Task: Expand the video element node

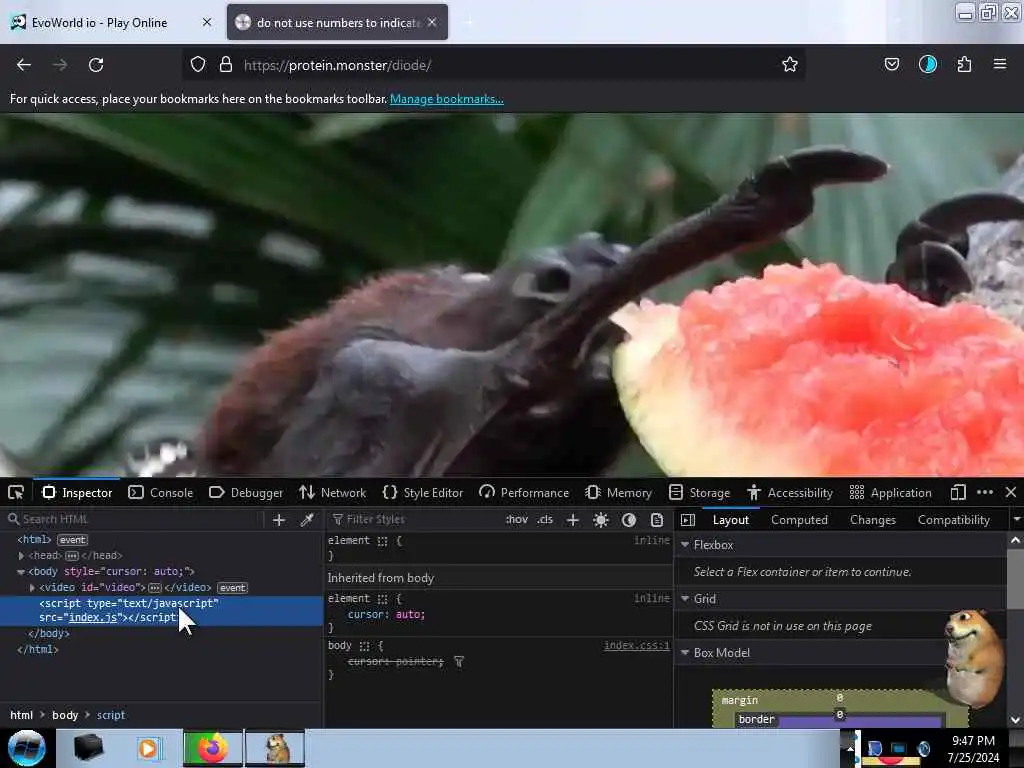Action: 32,588
